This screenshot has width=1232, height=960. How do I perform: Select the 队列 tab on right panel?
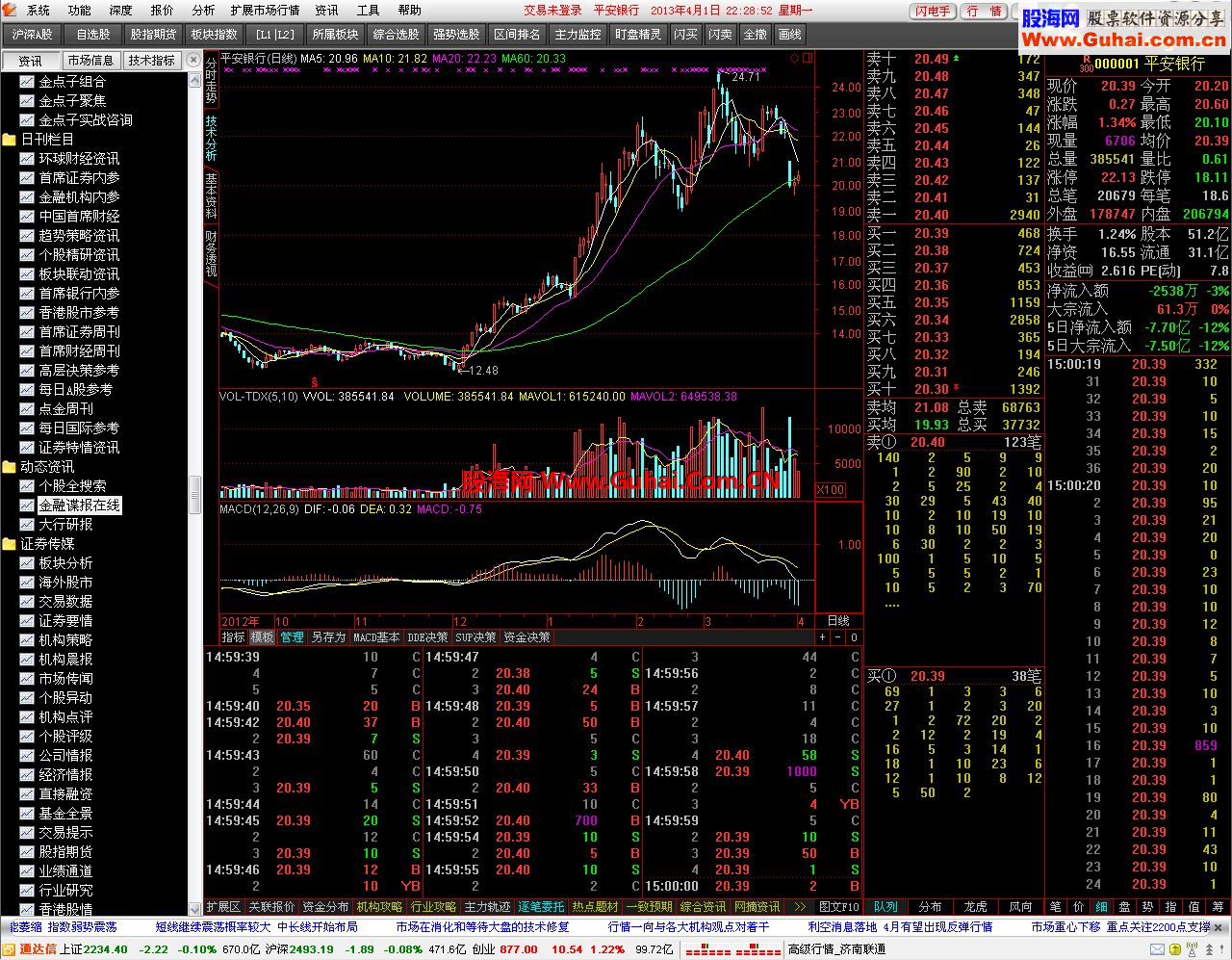pyautogui.click(x=885, y=907)
